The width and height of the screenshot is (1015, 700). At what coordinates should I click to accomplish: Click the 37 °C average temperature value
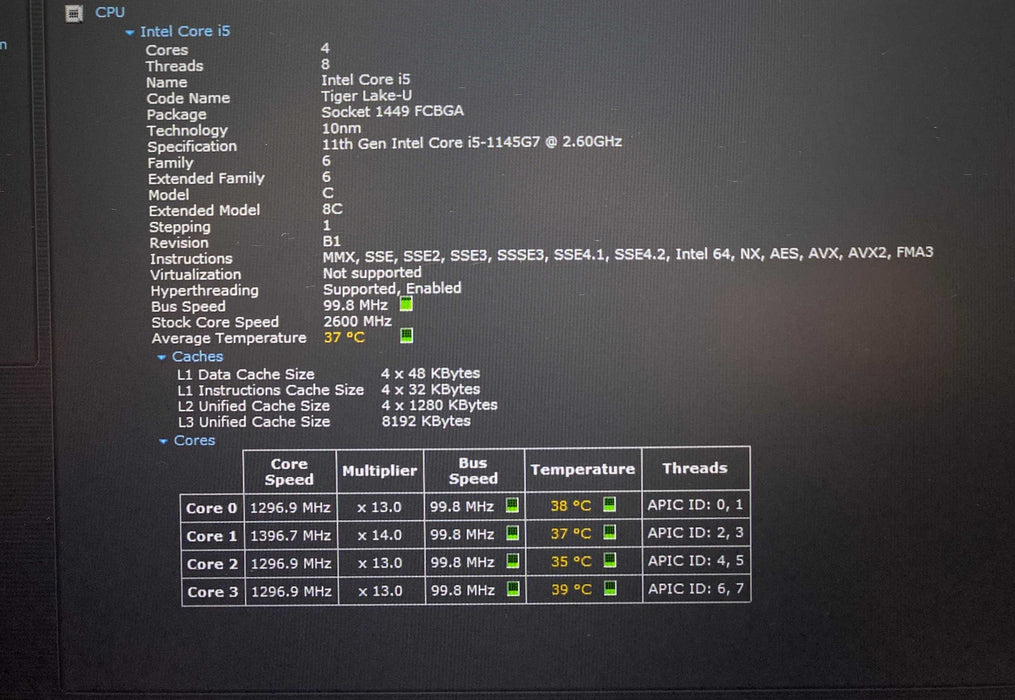(344, 337)
